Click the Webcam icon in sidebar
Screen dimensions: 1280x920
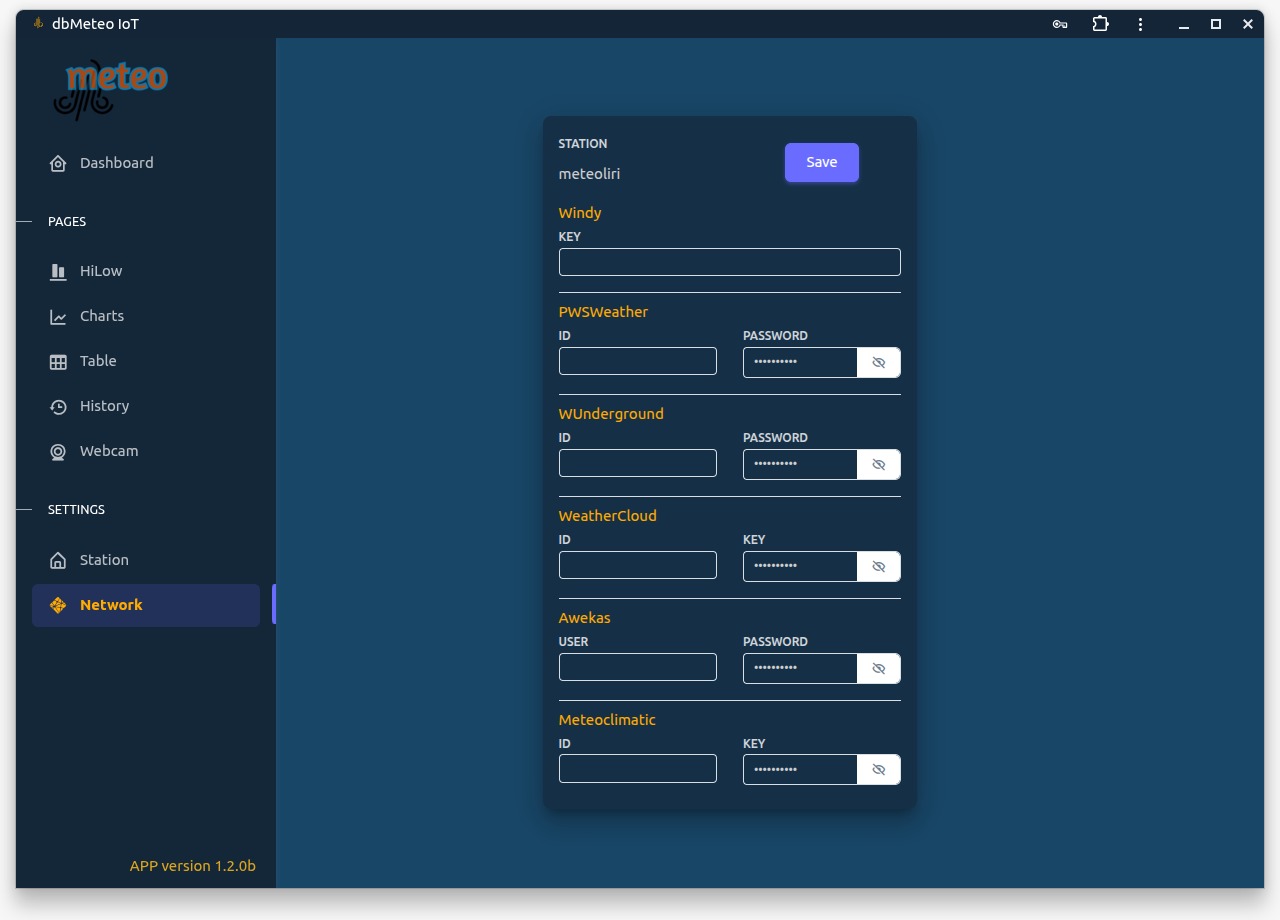pyautogui.click(x=58, y=451)
